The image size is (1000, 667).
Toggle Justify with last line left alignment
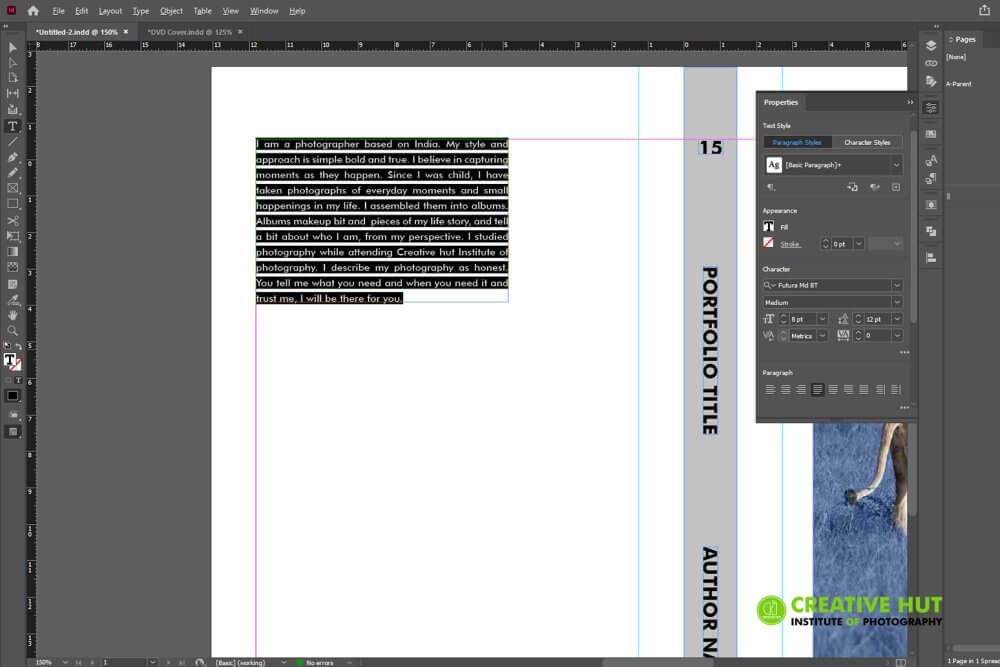(818, 389)
